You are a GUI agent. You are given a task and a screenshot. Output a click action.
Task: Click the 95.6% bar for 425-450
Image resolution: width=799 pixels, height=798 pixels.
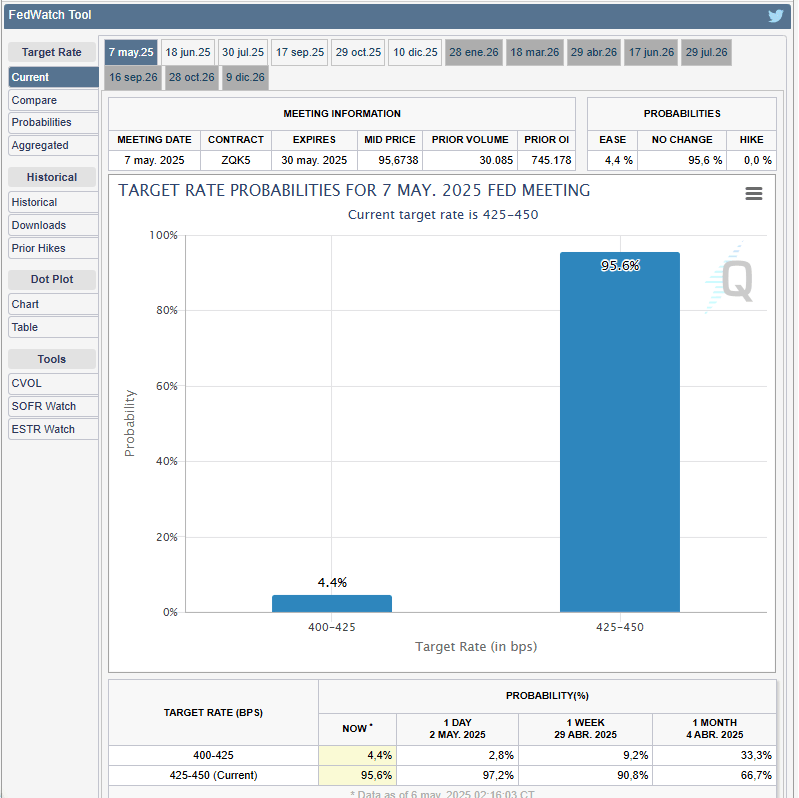tap(620, 432)
